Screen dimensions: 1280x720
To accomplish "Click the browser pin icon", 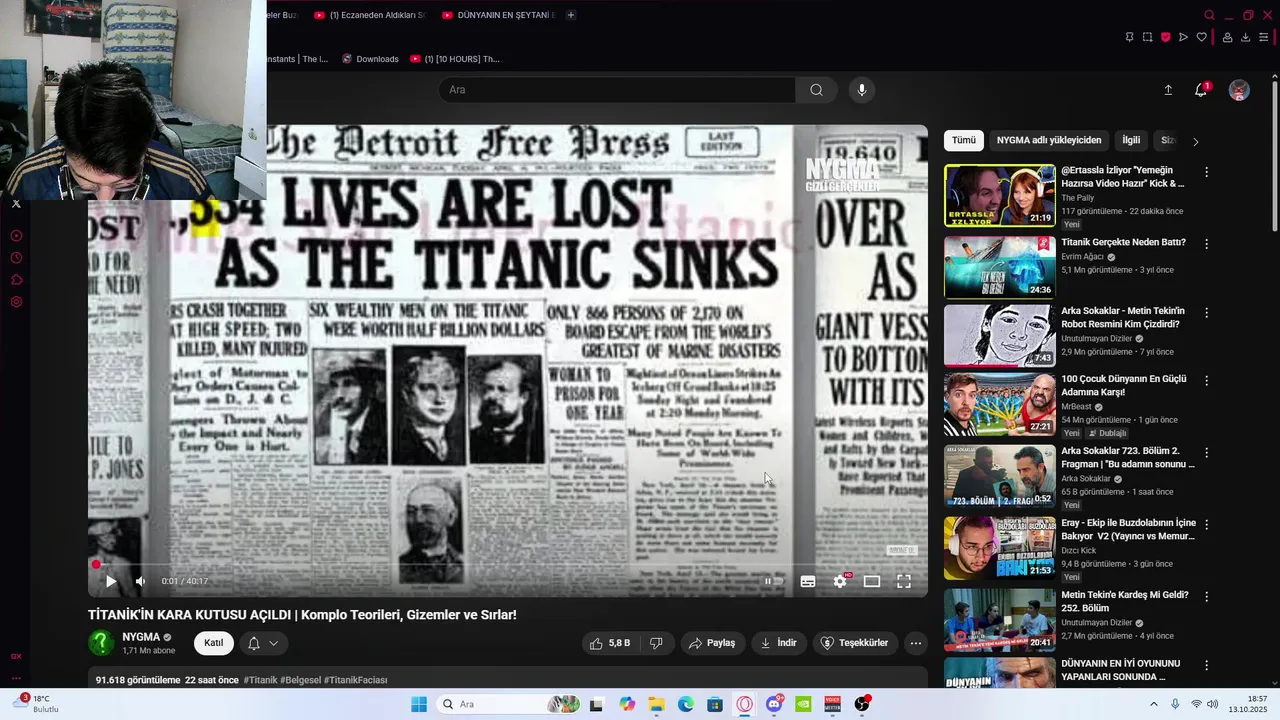I will click(x=1129, y=37).
